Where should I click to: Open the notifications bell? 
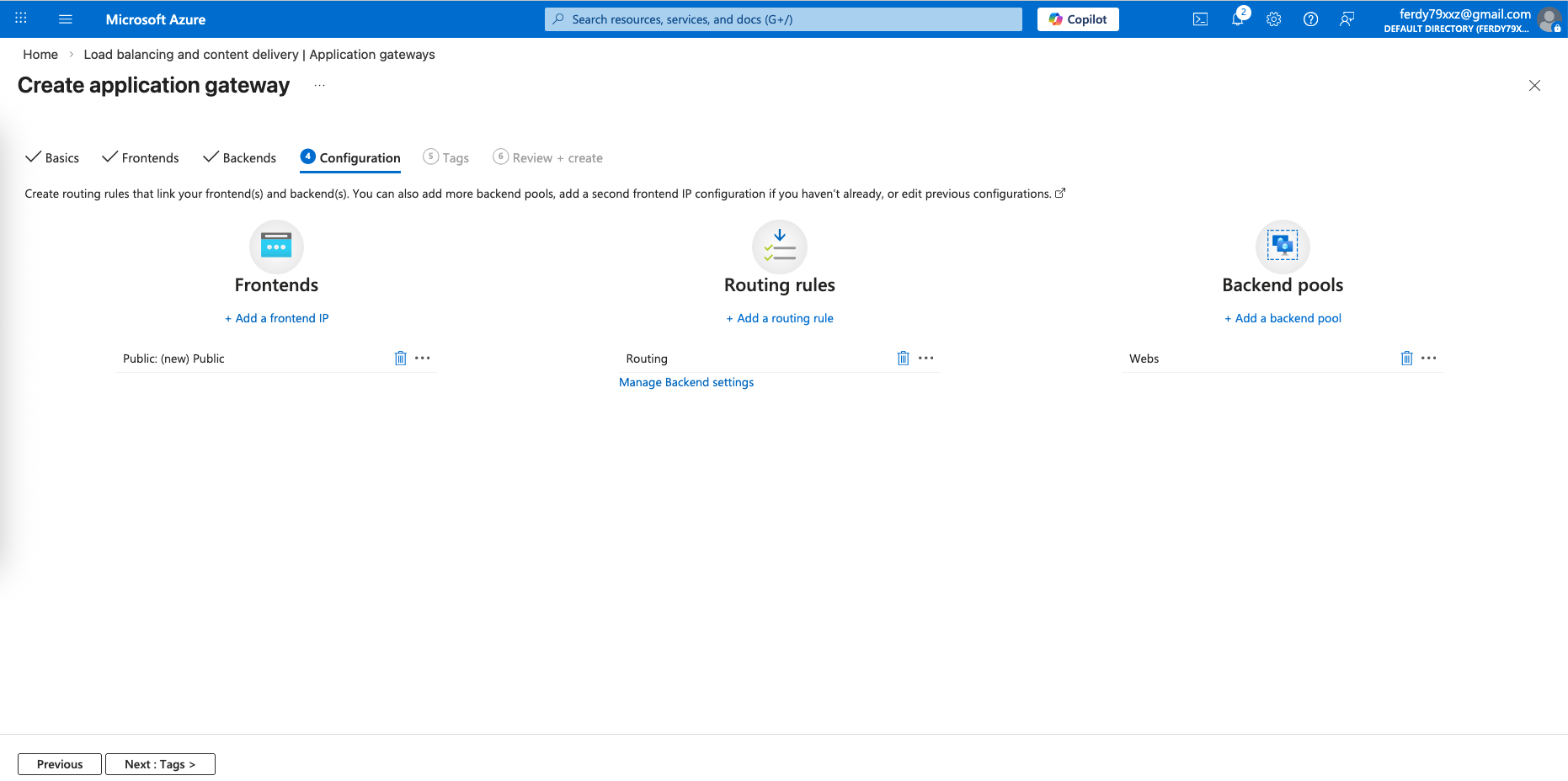1237,19
